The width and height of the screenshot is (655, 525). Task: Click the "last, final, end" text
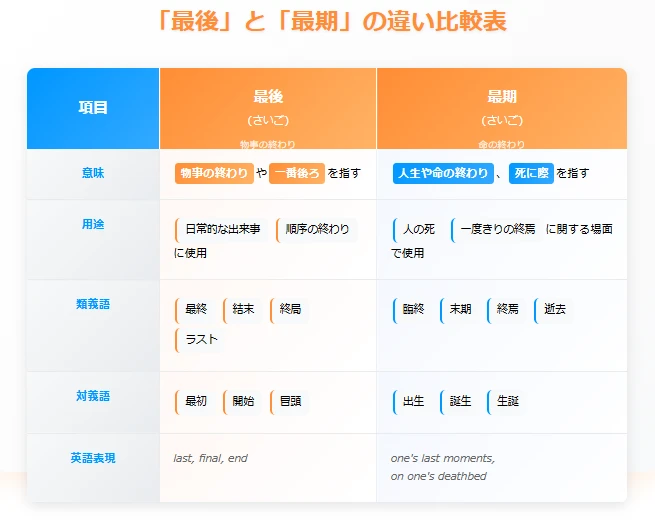pyautogui.click(x=210, y=458)
